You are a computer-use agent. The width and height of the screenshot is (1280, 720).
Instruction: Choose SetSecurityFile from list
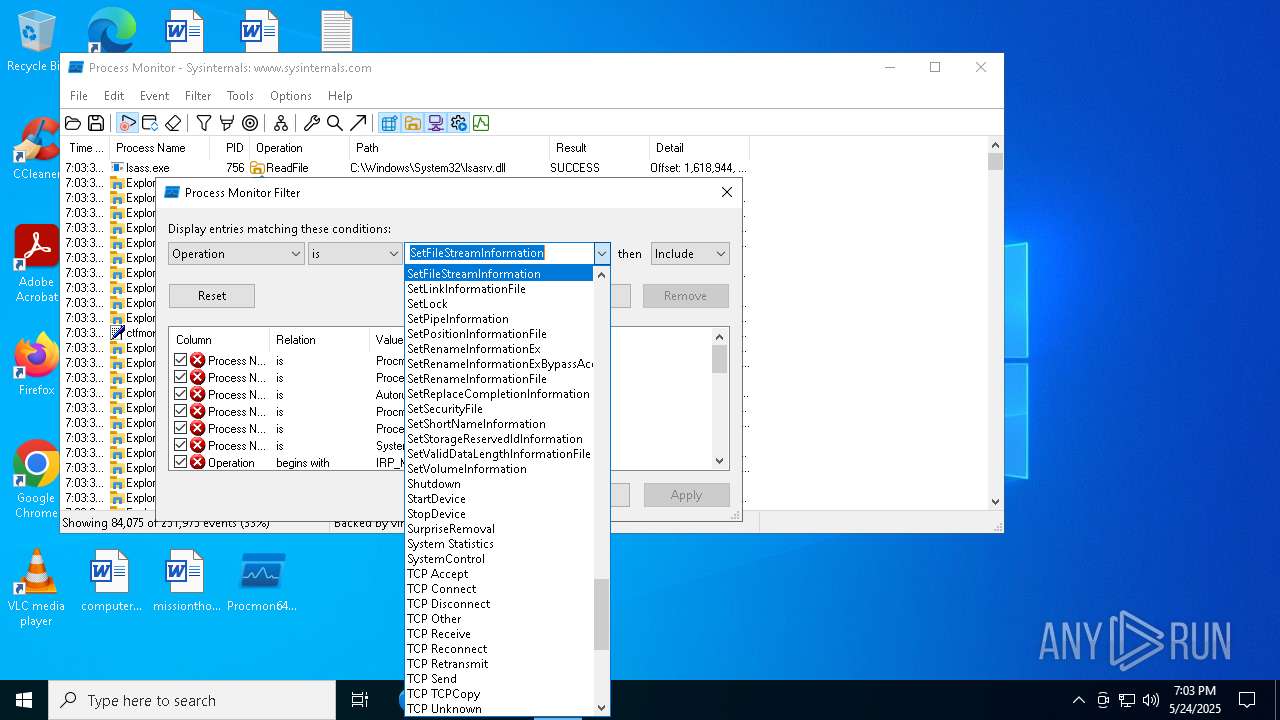tap(499, 409)
